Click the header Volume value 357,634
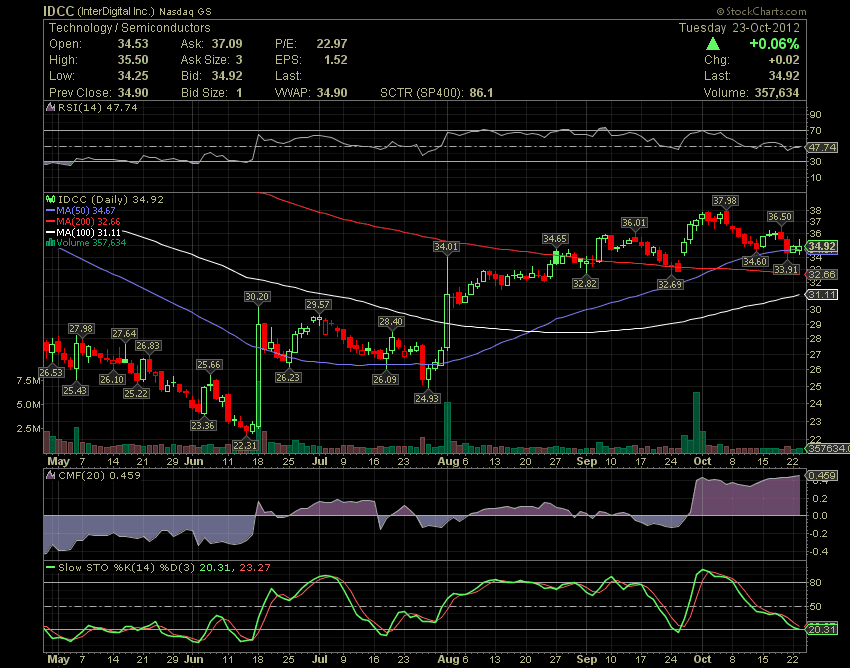The image size is (850, 668). pos(777,93)
